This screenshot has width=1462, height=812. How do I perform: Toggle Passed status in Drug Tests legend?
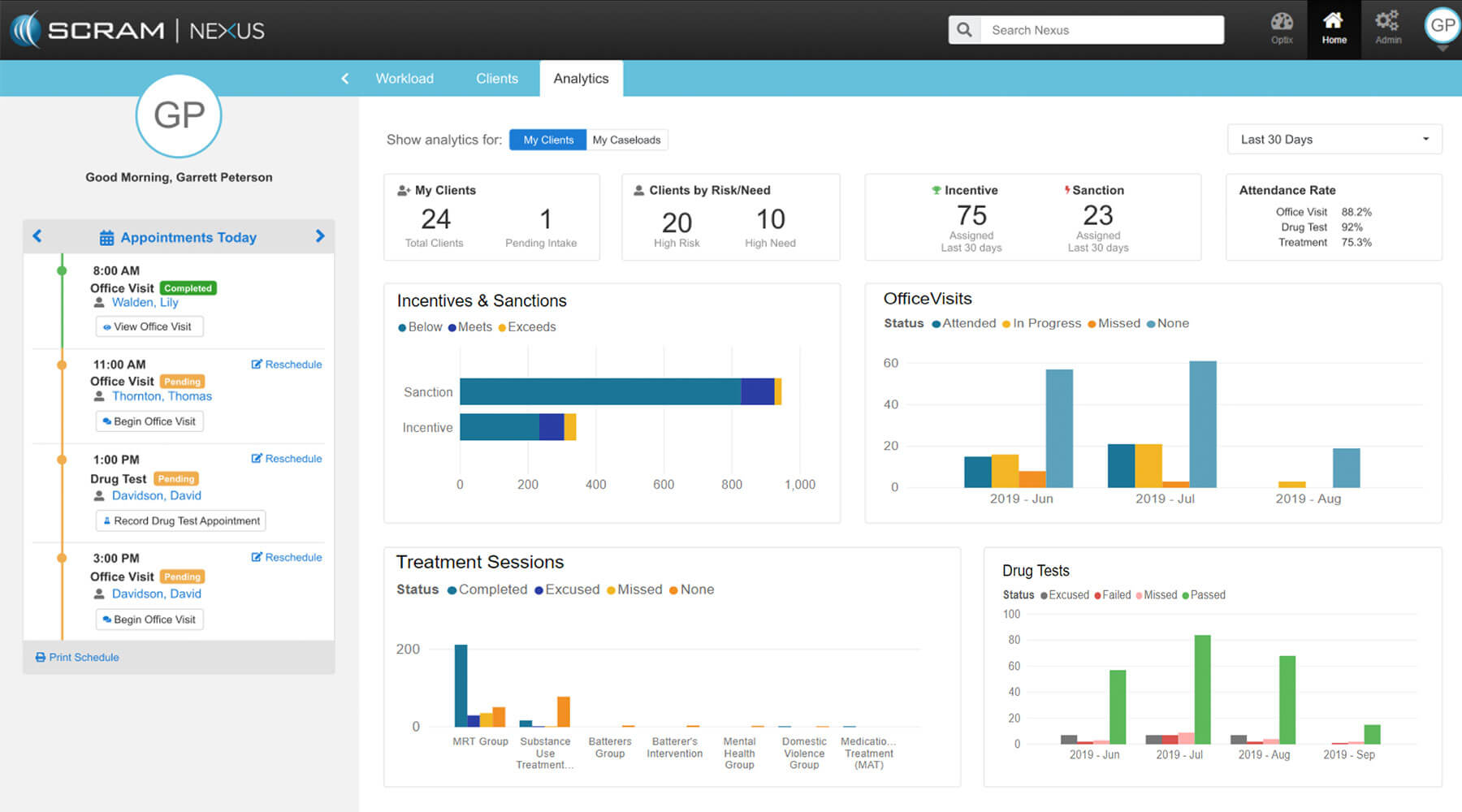click(1204, 595)
